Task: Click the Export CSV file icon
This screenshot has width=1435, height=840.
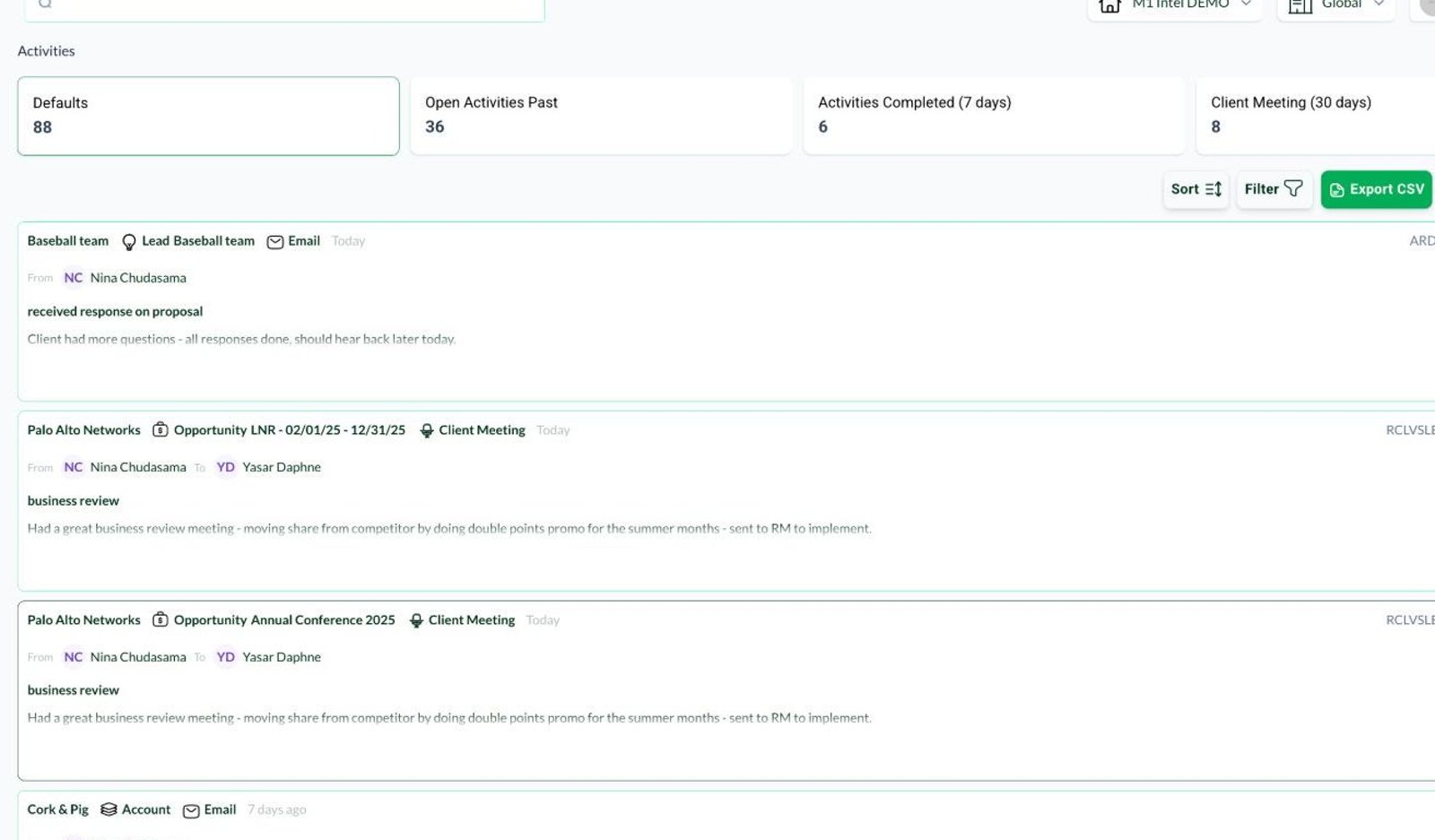Action: point(1336,190)
